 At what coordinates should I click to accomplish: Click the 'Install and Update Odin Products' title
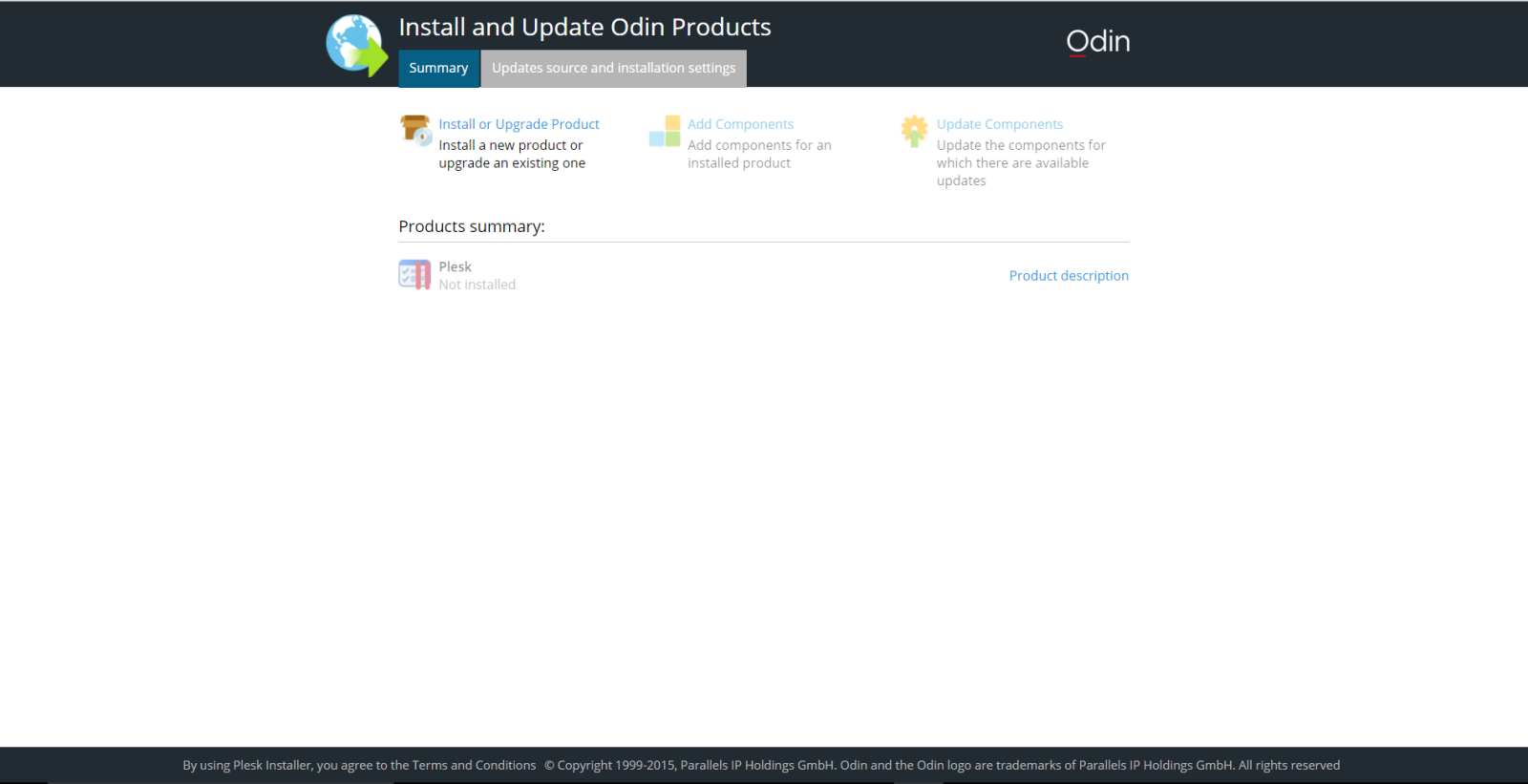pos(584,27)
